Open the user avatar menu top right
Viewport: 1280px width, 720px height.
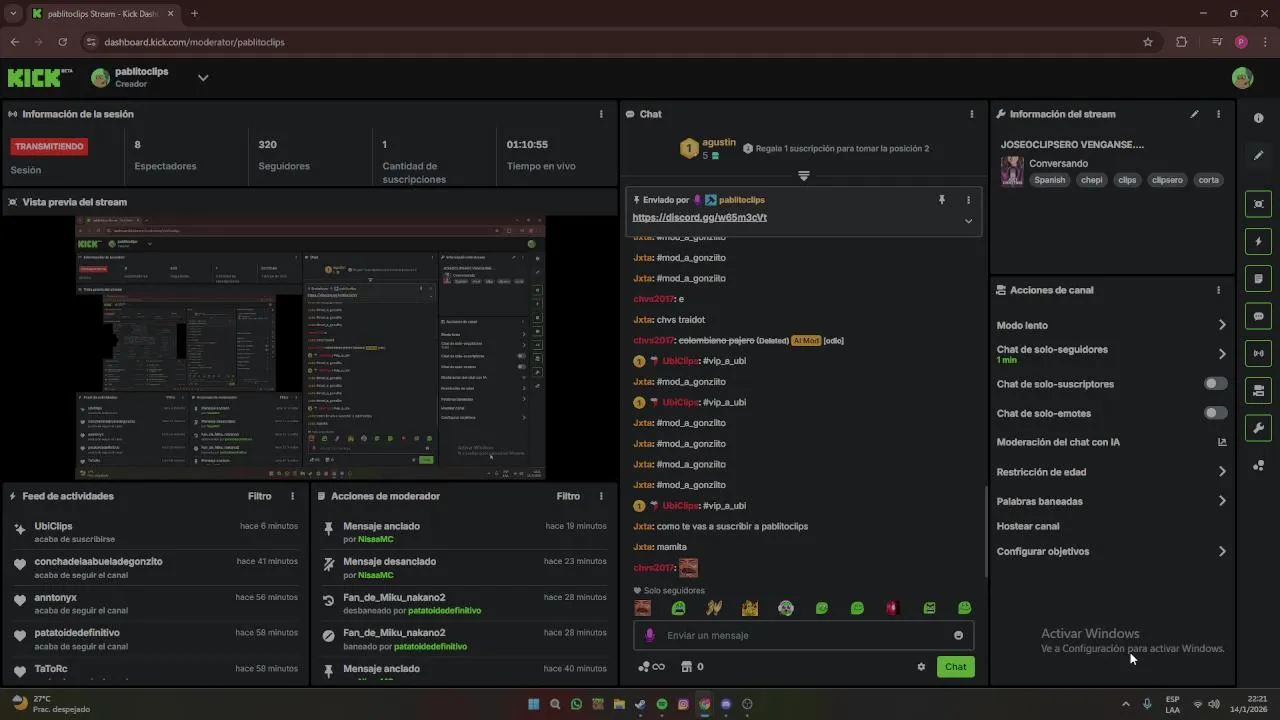1242,78
